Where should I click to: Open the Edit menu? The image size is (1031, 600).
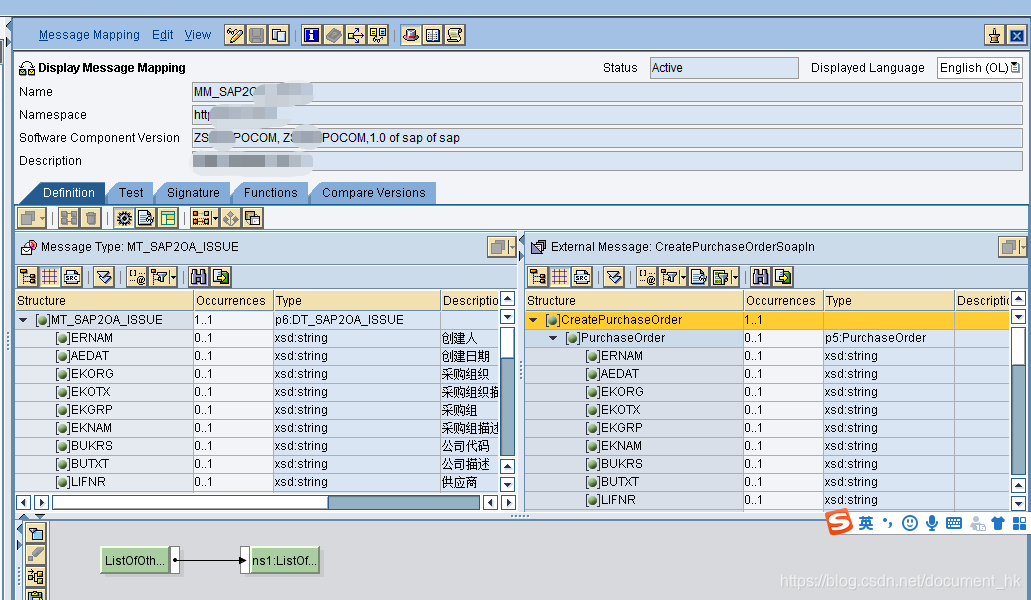click(162, 35)
